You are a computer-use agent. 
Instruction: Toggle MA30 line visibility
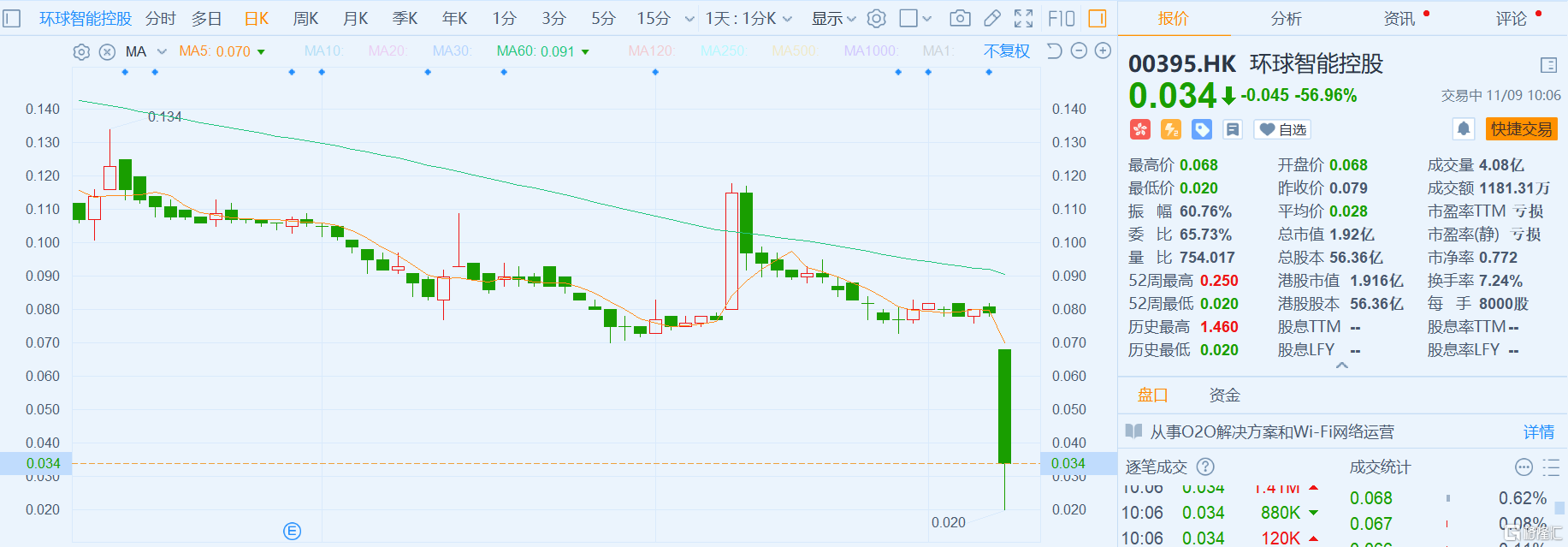click(x=453, y=51)
